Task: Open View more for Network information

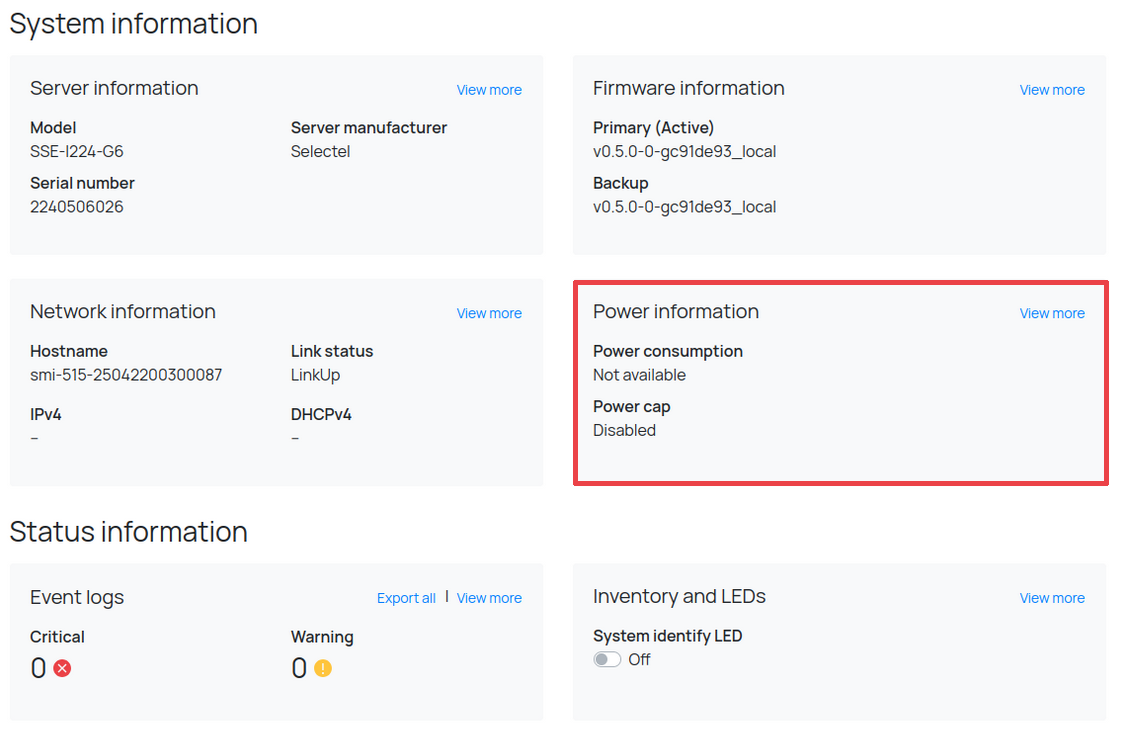Action: [x=489, y=313]
